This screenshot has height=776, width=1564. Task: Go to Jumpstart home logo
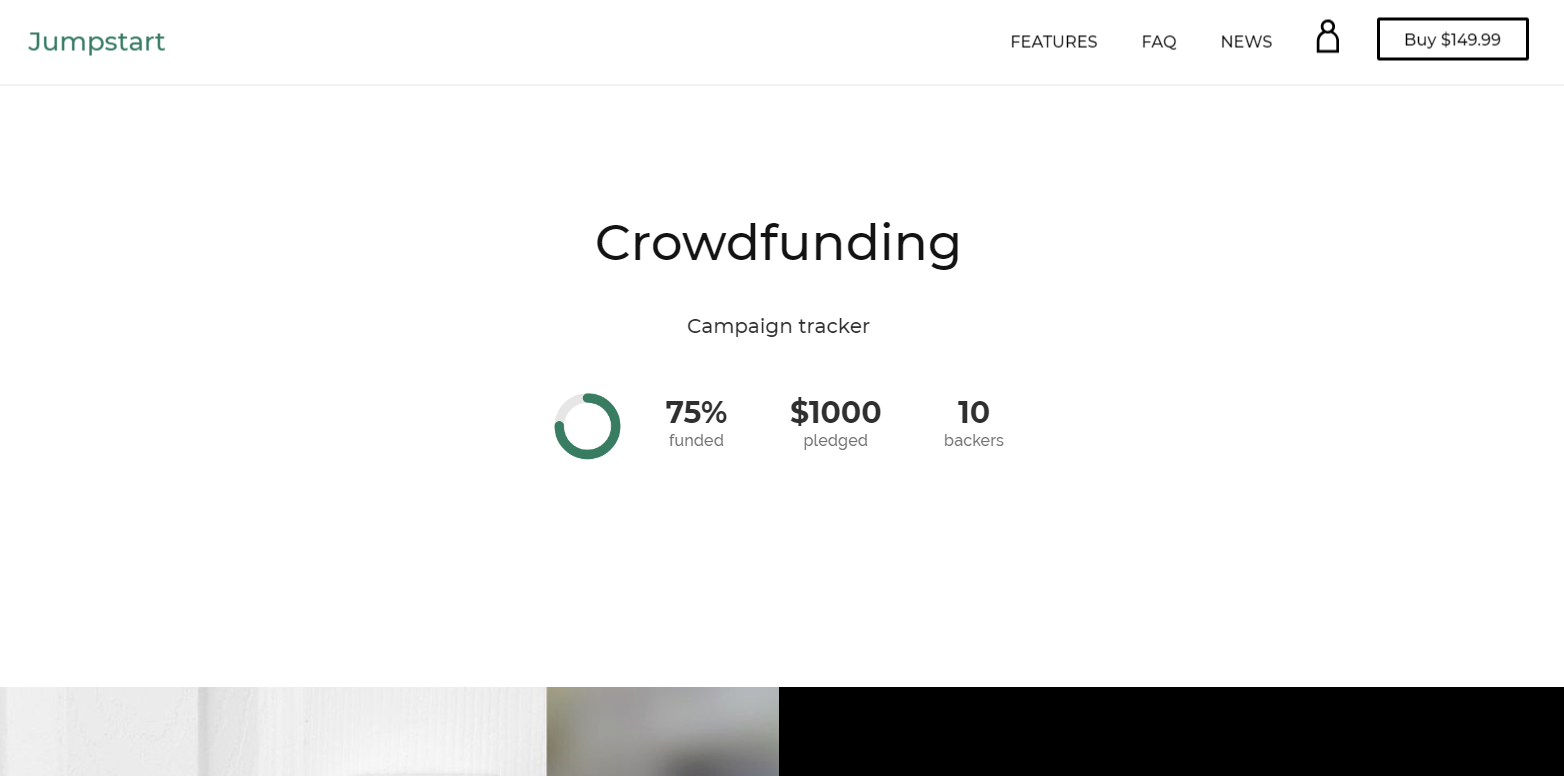pos(97,42)
